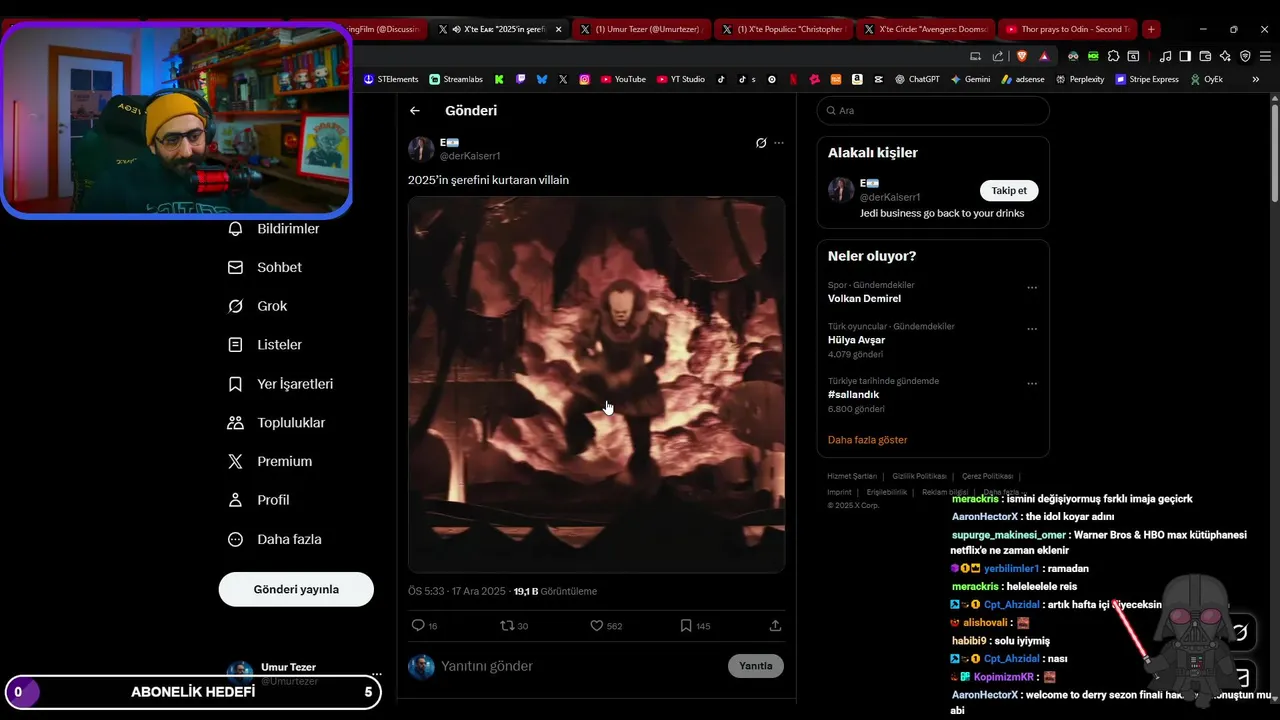Open Listeler in the sidebar
The width and height of the screenshot is (1280, 720).
pyautogui.click(x=266, y=345)
